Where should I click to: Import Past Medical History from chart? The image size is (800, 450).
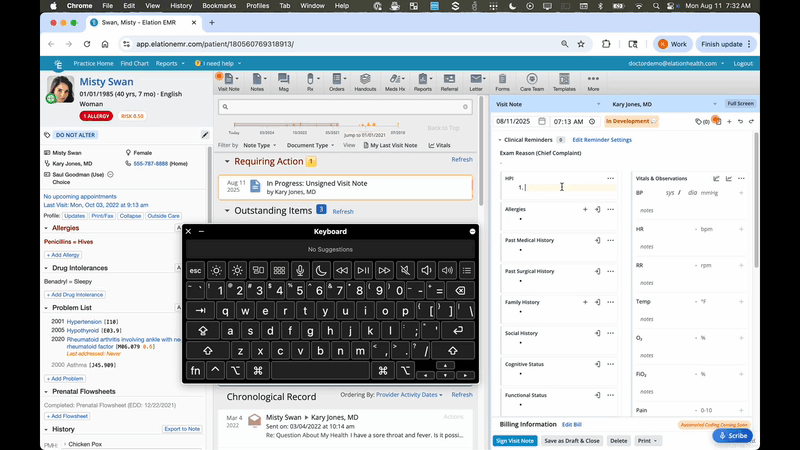597,240
